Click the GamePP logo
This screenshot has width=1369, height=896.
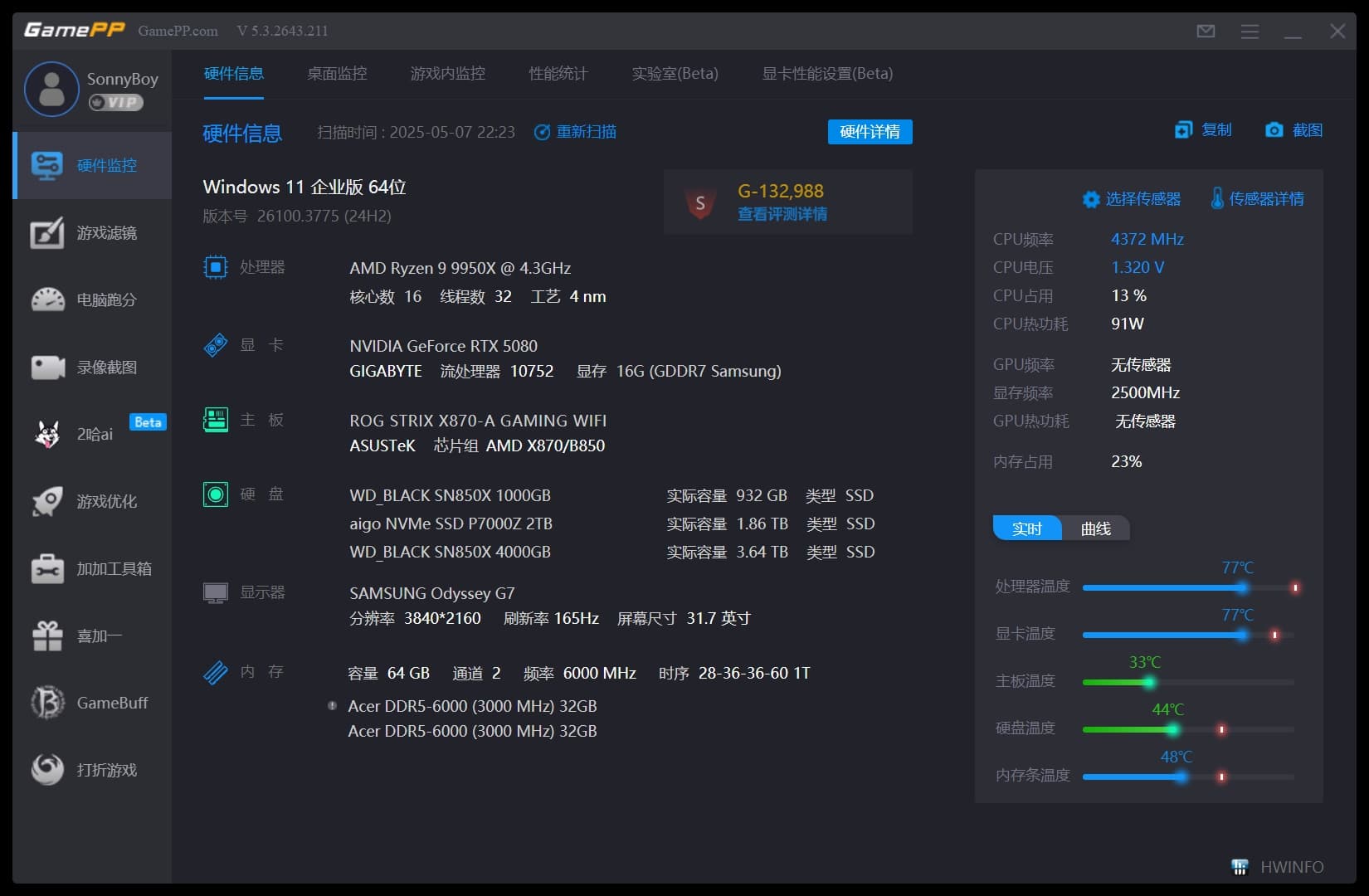(75, 30)
